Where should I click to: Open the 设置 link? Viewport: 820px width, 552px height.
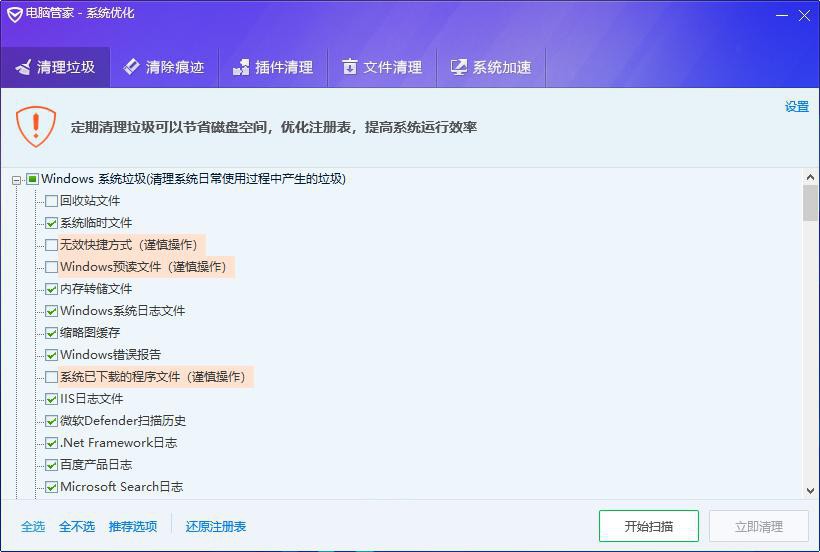tap(797, 107)
